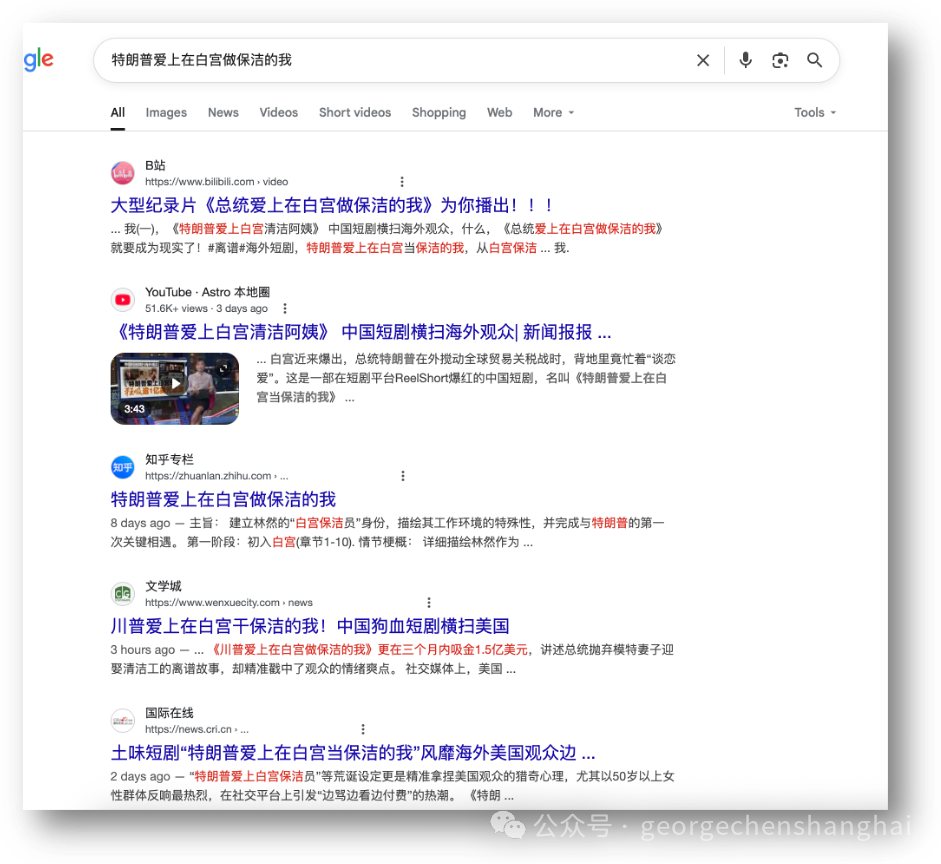Open more options for news.cri.cn result
Image resolution: width=941 pixels, height=864 pixels.
pos(363,729)
